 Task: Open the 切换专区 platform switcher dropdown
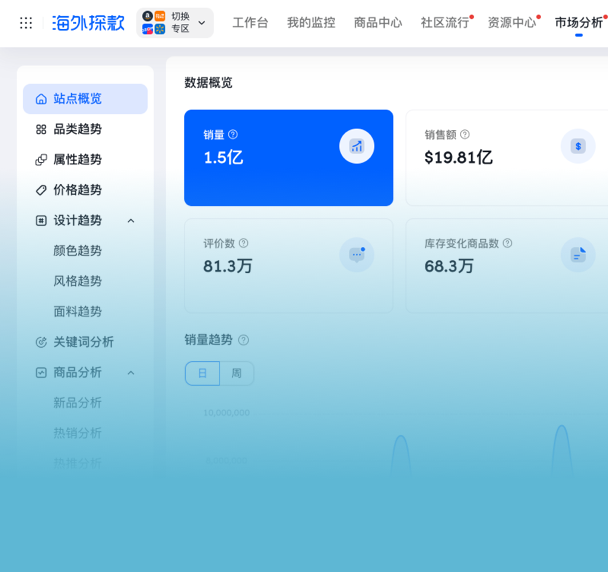point(175,22)
